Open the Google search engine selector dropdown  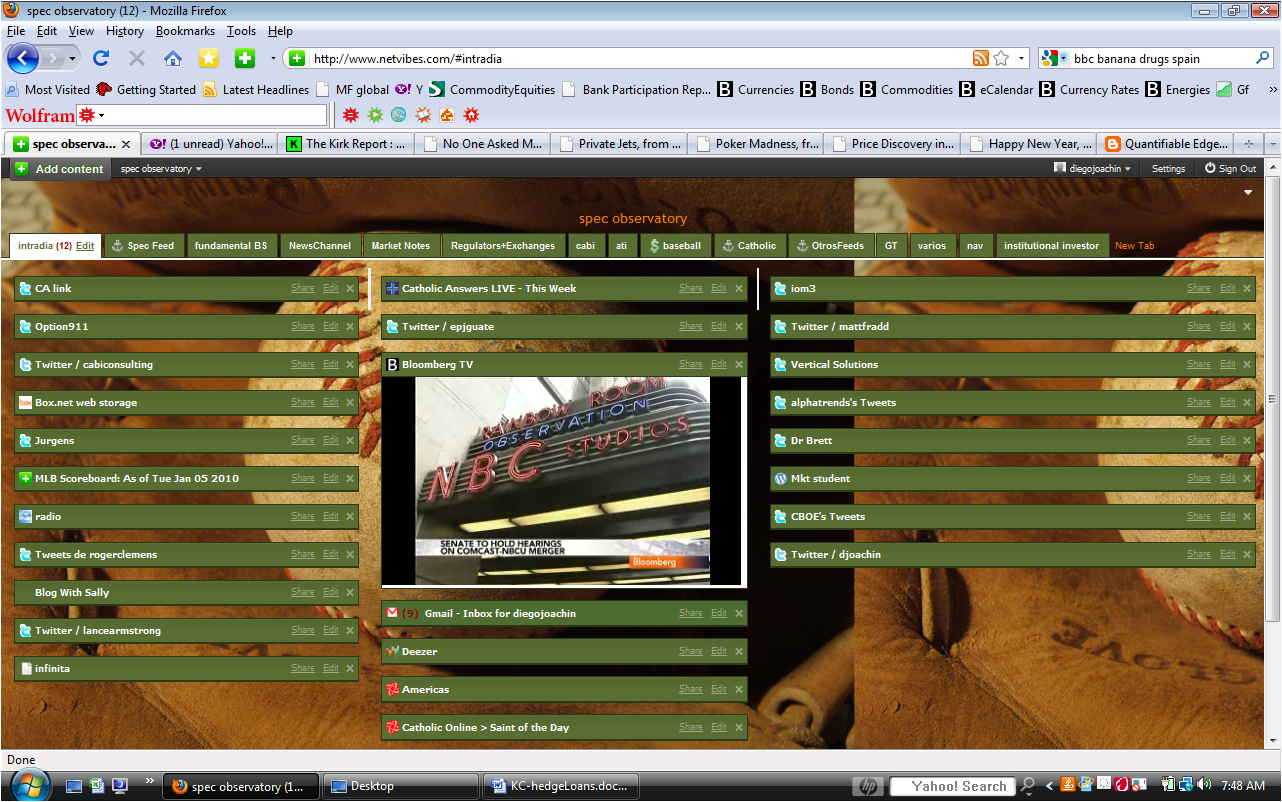[1054, 58]
